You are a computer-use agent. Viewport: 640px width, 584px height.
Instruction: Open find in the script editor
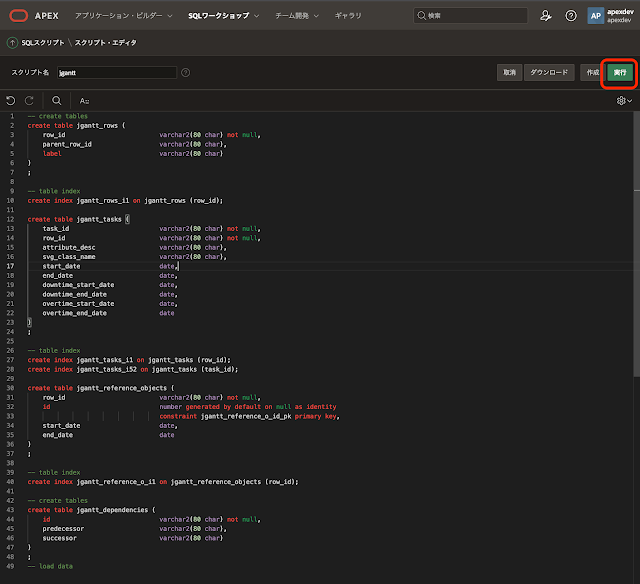tap(56, 101)
